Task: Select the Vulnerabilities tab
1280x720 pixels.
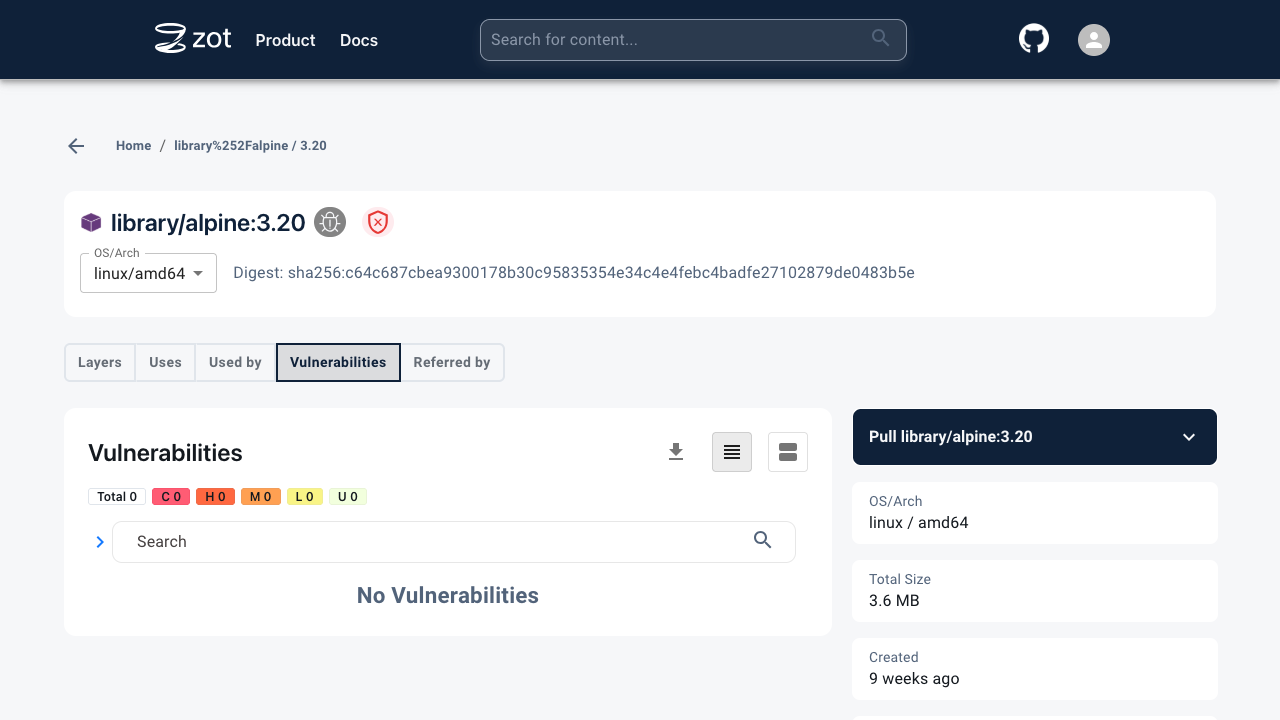Action: click(x=338, y=362)
